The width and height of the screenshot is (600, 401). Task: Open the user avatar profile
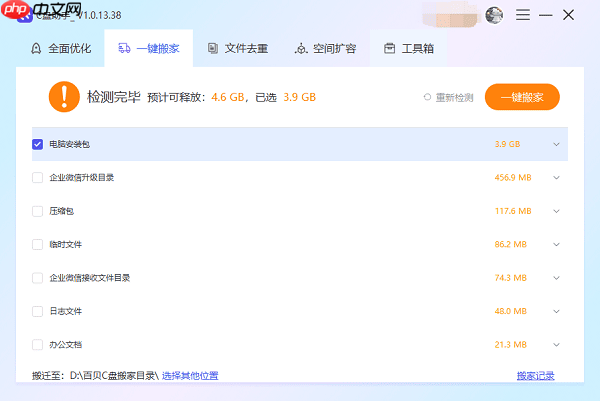point(494,15)
